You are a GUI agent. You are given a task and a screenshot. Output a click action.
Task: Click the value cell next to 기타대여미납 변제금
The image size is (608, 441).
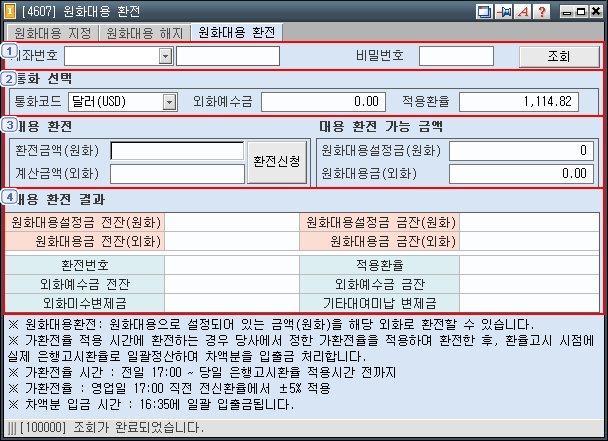(x=529, y=303)
